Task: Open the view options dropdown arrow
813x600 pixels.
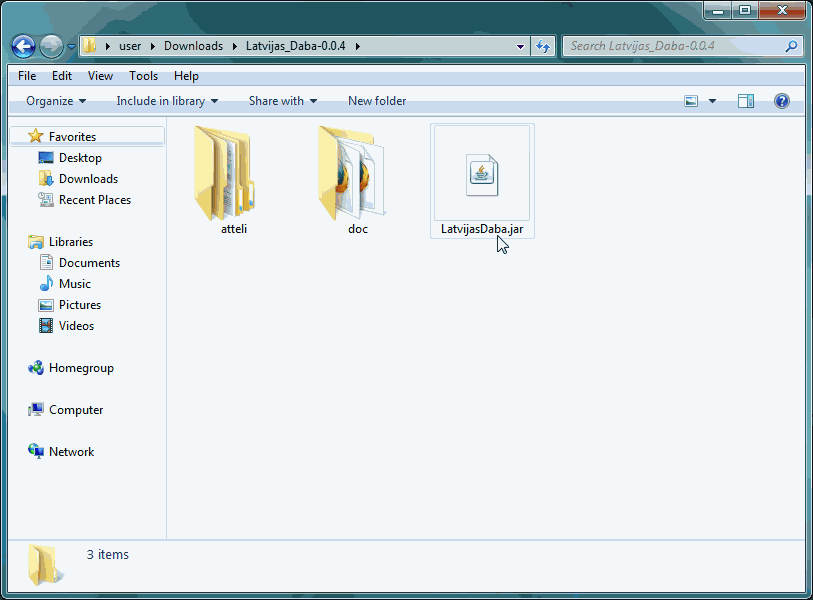Action: [712, 101]
